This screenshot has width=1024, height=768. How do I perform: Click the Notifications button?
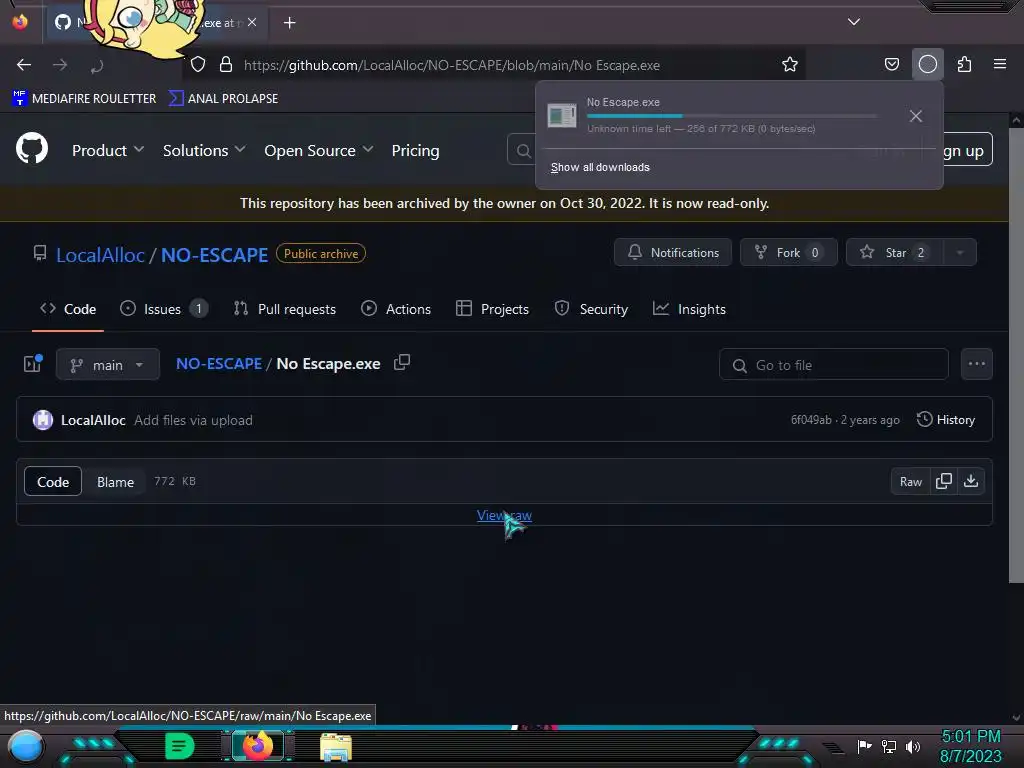click(673, 252)
